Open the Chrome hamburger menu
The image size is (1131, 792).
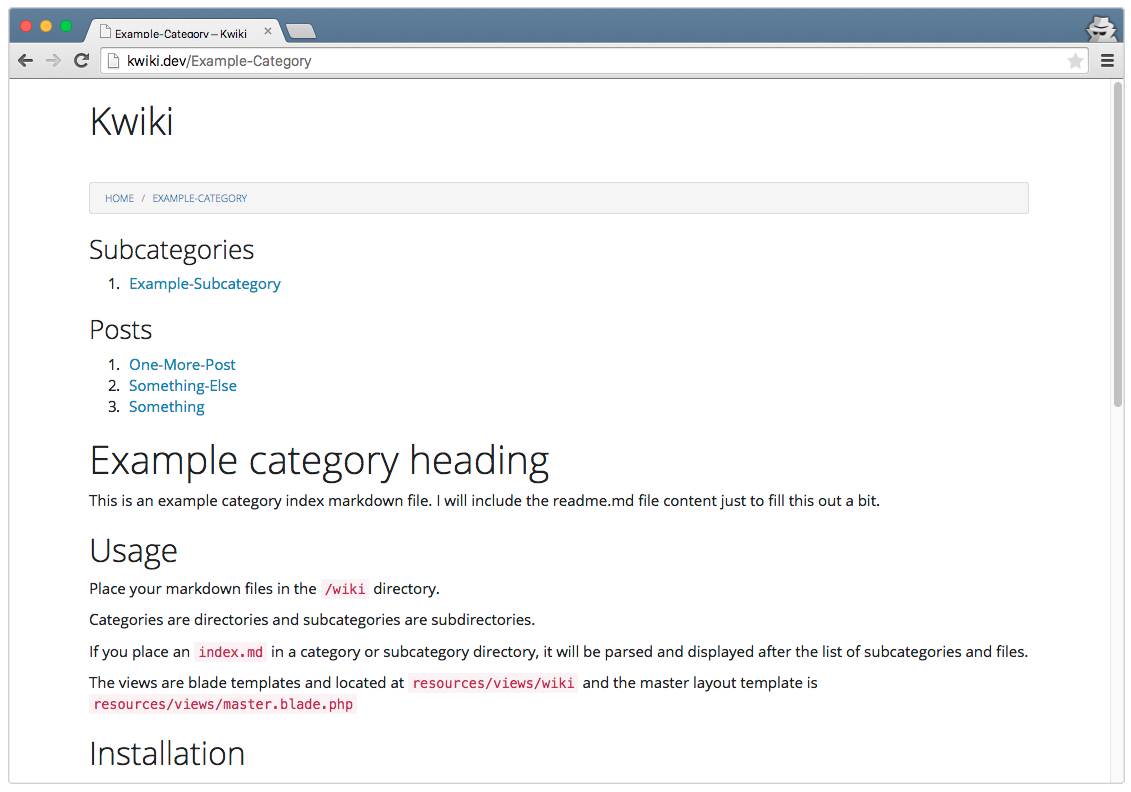click(x=1107, y=61)
